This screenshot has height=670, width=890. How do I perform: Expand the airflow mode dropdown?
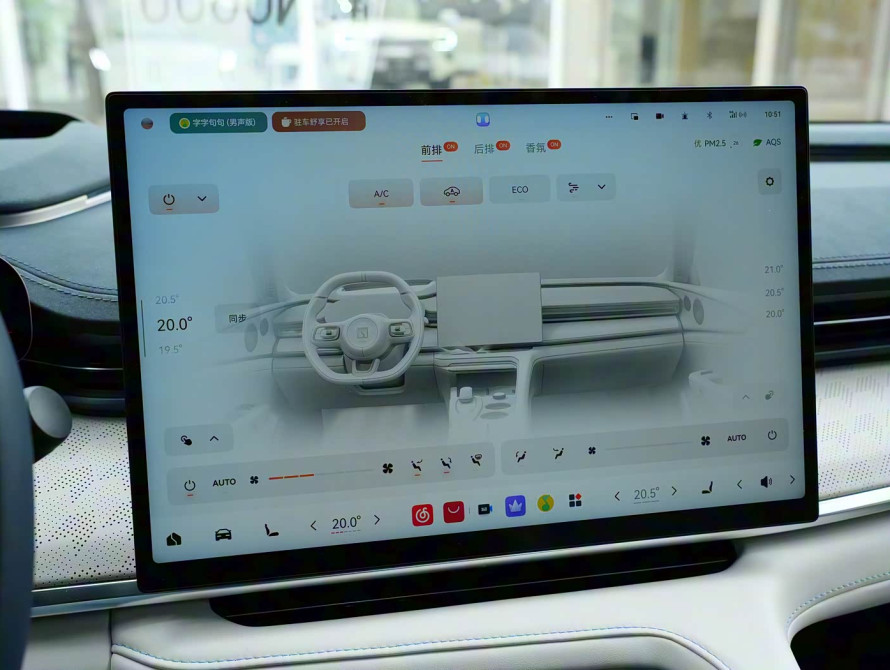601,187
